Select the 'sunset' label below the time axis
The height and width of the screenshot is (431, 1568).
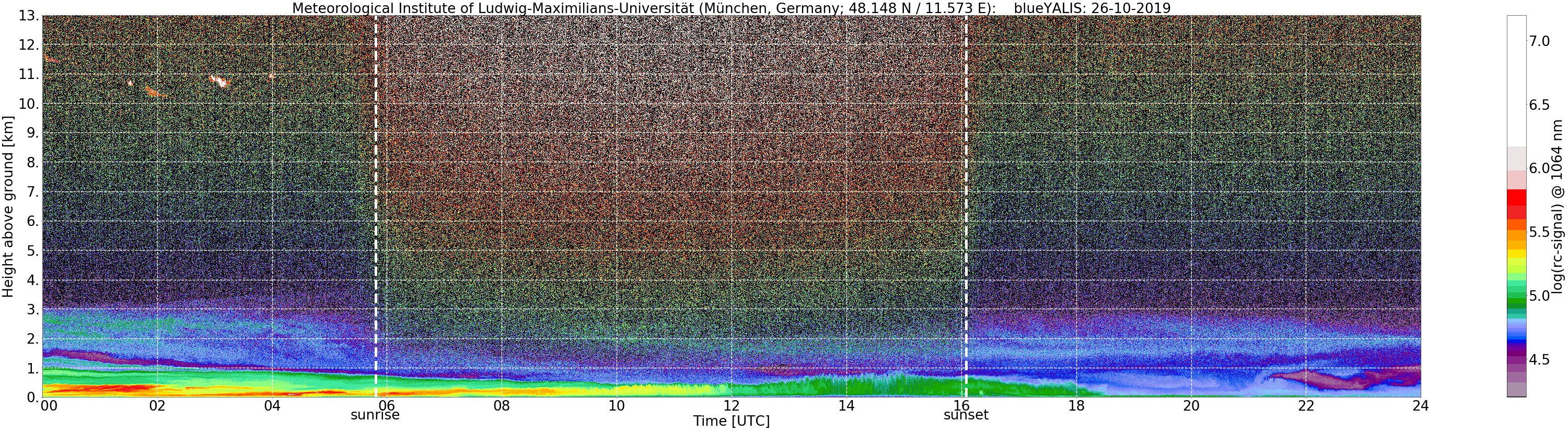point(966,415)
